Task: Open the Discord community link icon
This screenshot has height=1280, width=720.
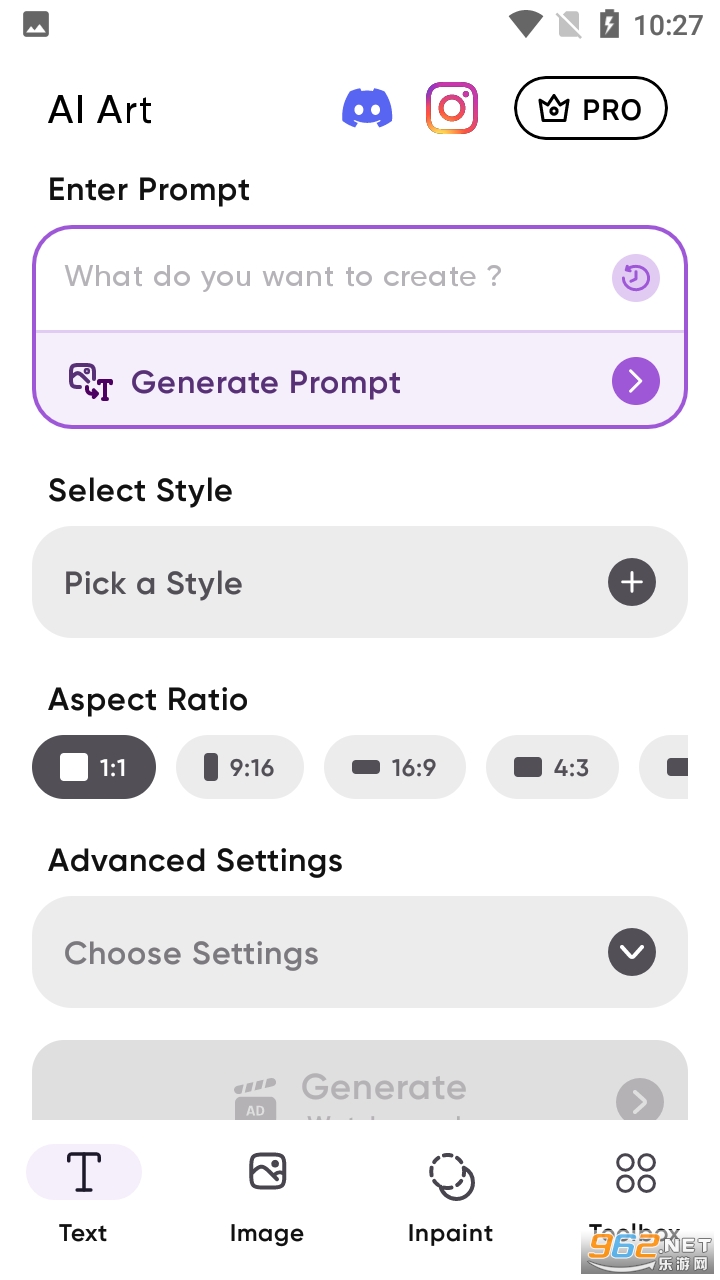Action: pyautogui.click(x=367, y=108)
